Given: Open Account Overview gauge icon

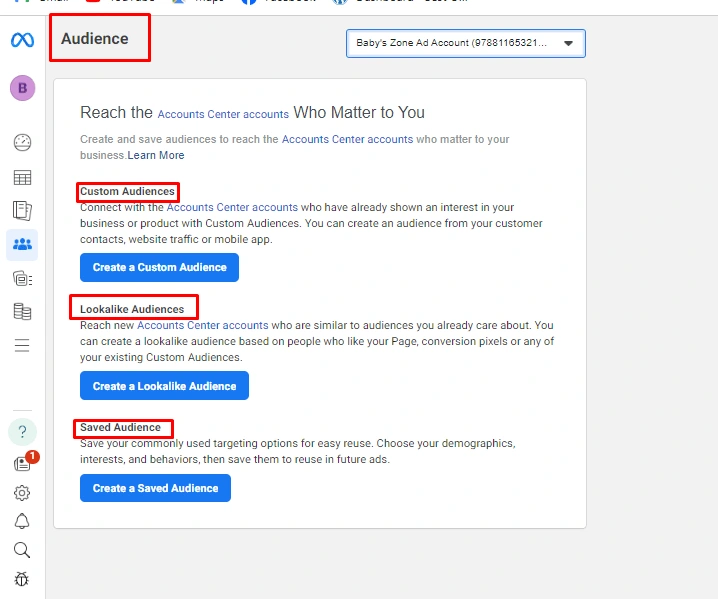Looking at the screenshot, I should pos(22,142).
